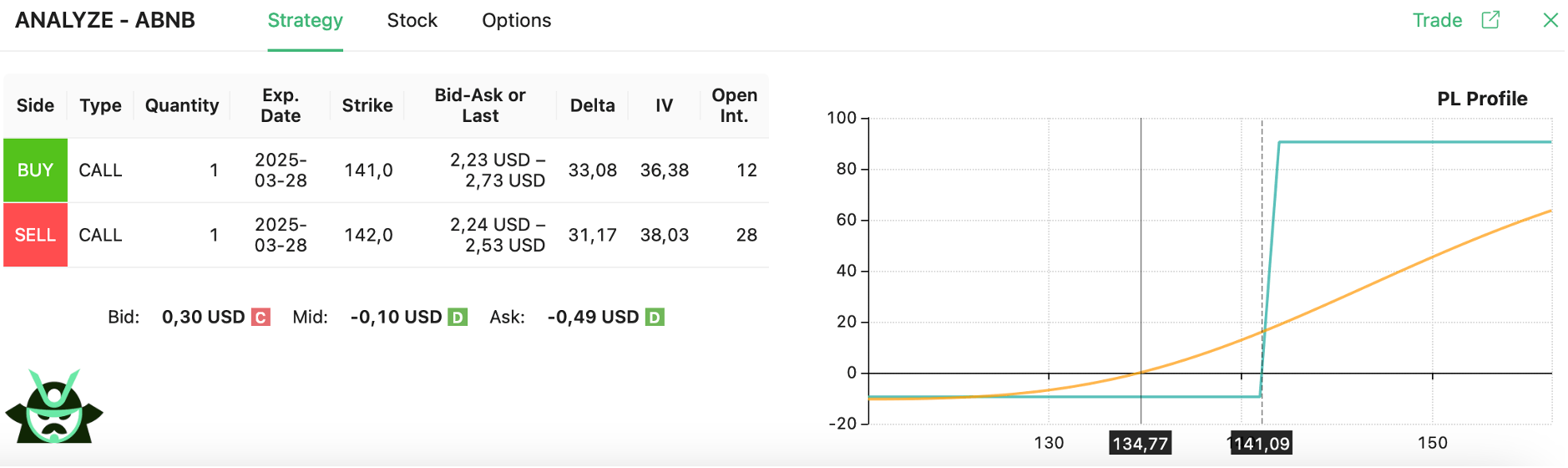Toggle the red SELL side cell
The width and height of the screenshot is (1568, 468).
click(35, 235)
